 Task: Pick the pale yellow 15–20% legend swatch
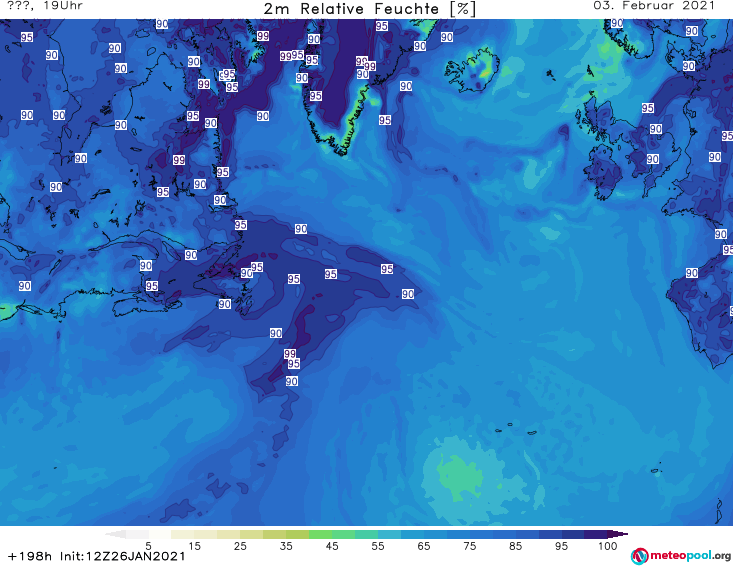click(206, 534)
